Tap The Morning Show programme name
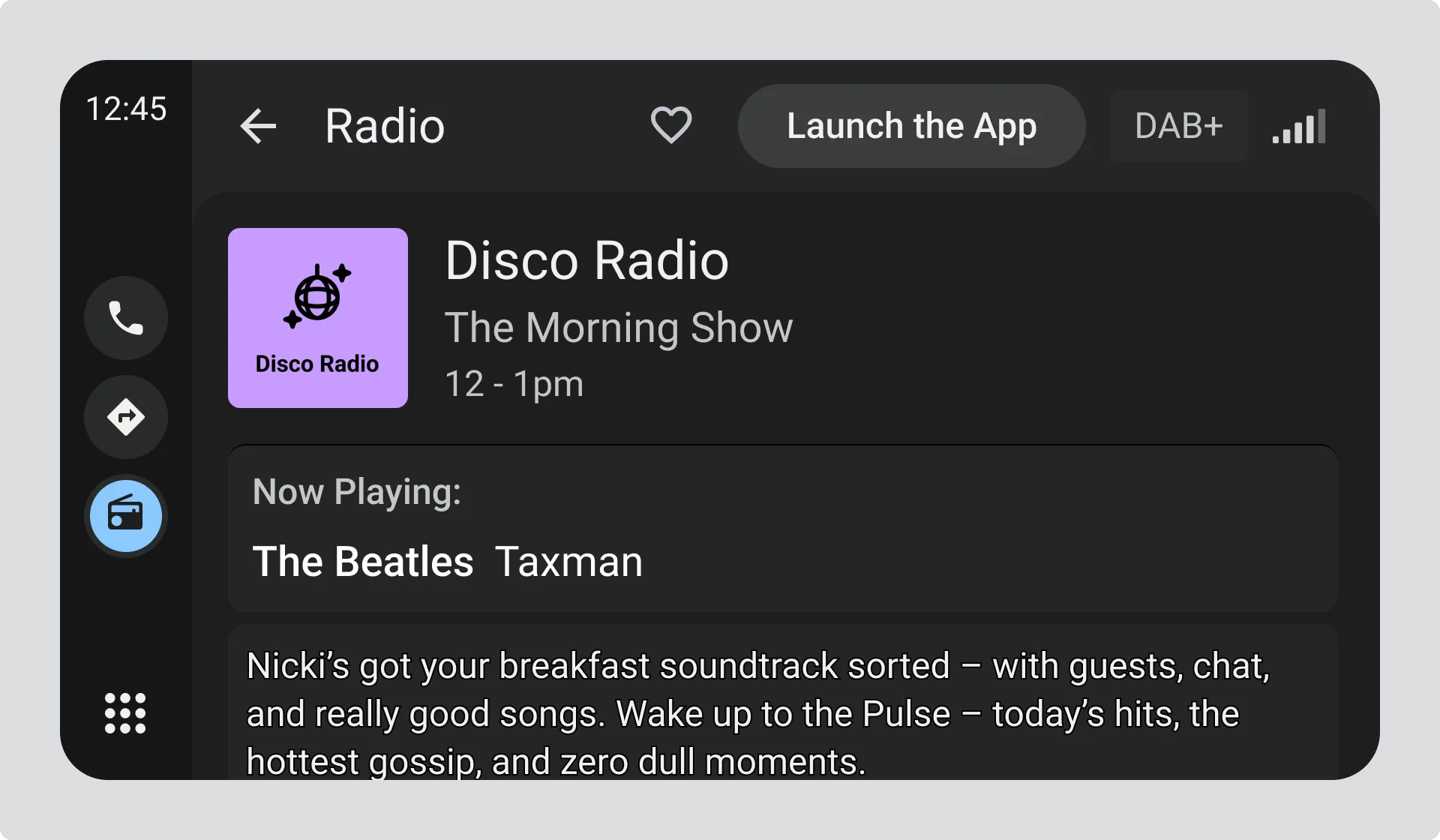This screenshot has height=840, width=1440. pyautogui.click(x=618, y=328)
